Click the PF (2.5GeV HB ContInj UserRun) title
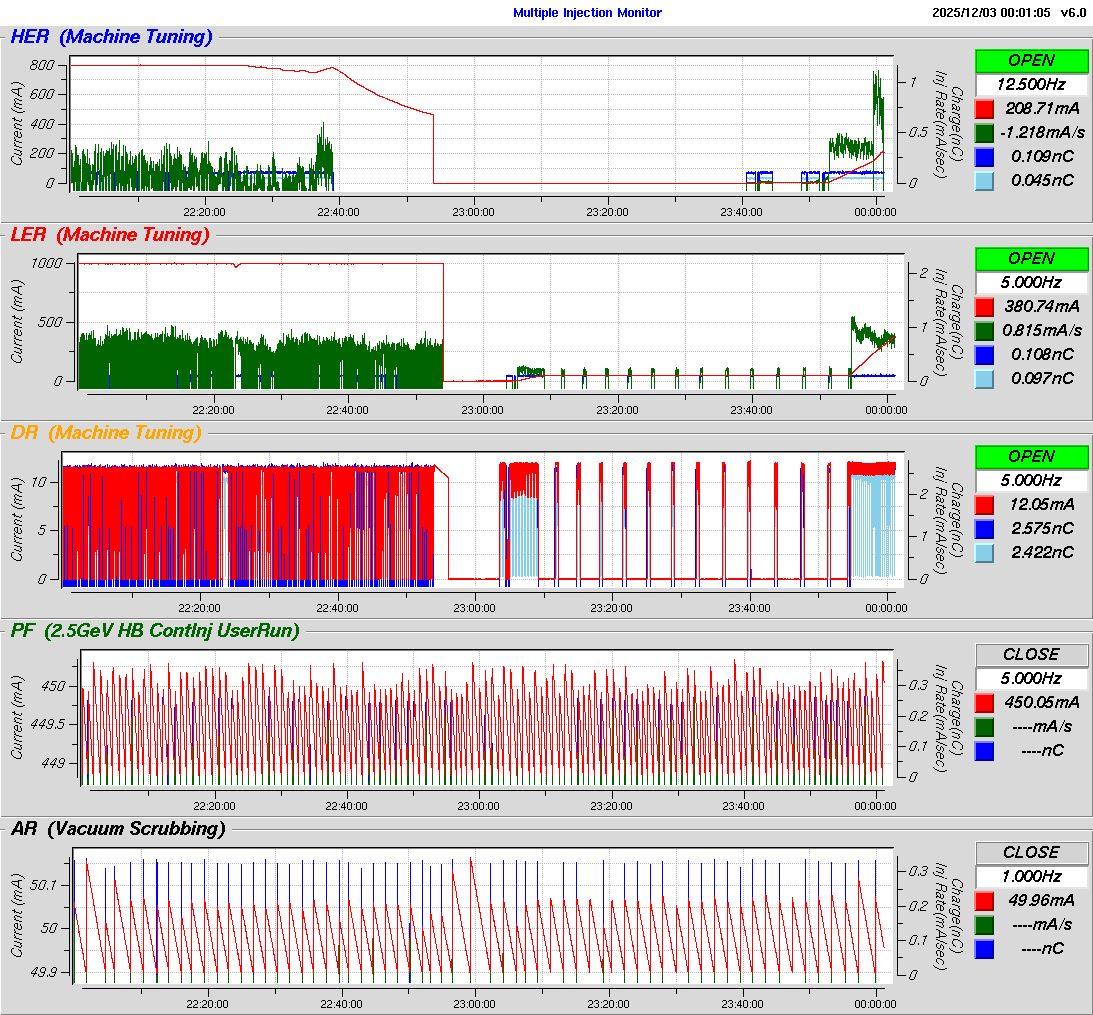 (x=155, y=630)
